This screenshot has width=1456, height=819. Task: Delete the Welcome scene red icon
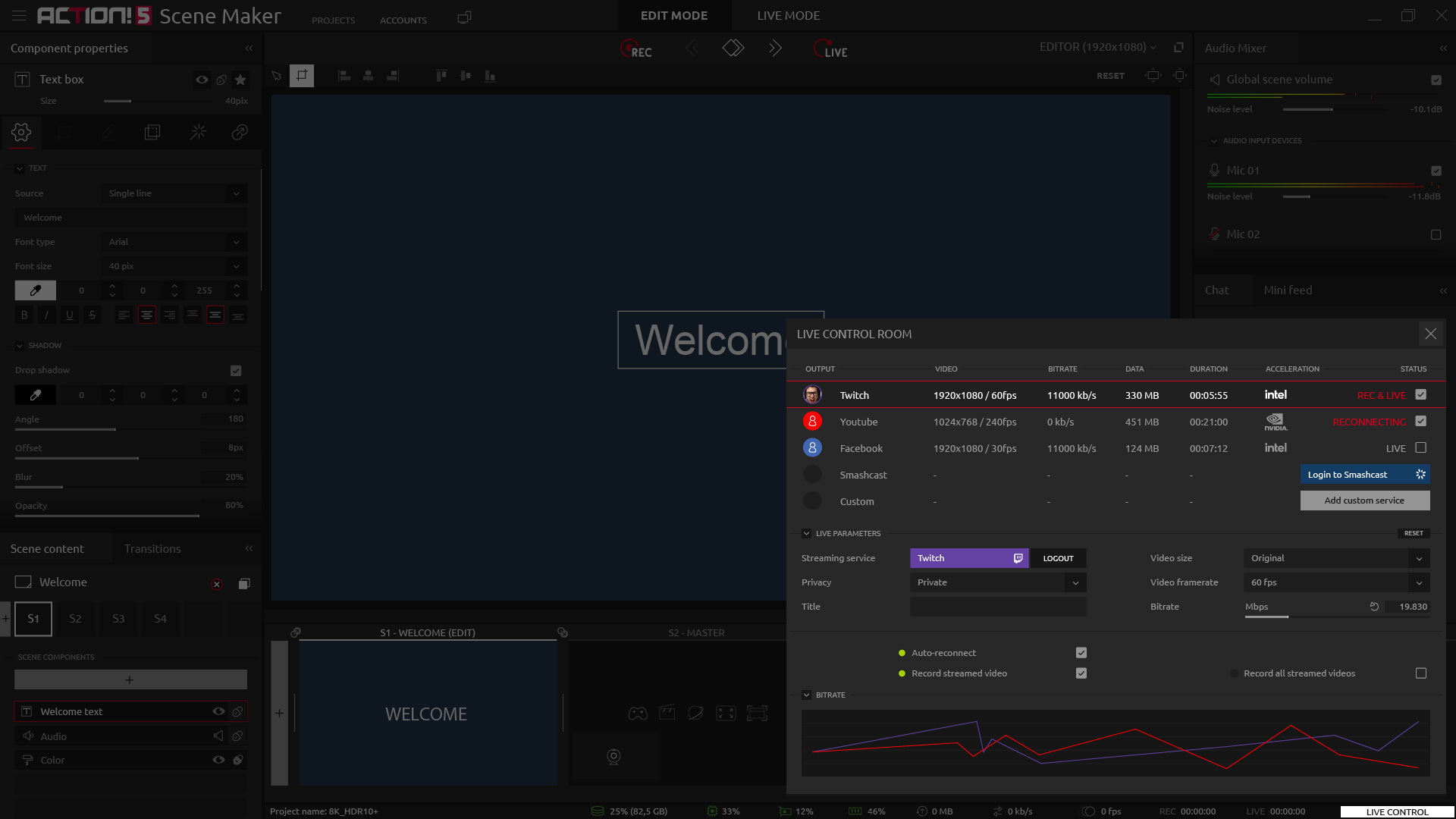(217, 584)
